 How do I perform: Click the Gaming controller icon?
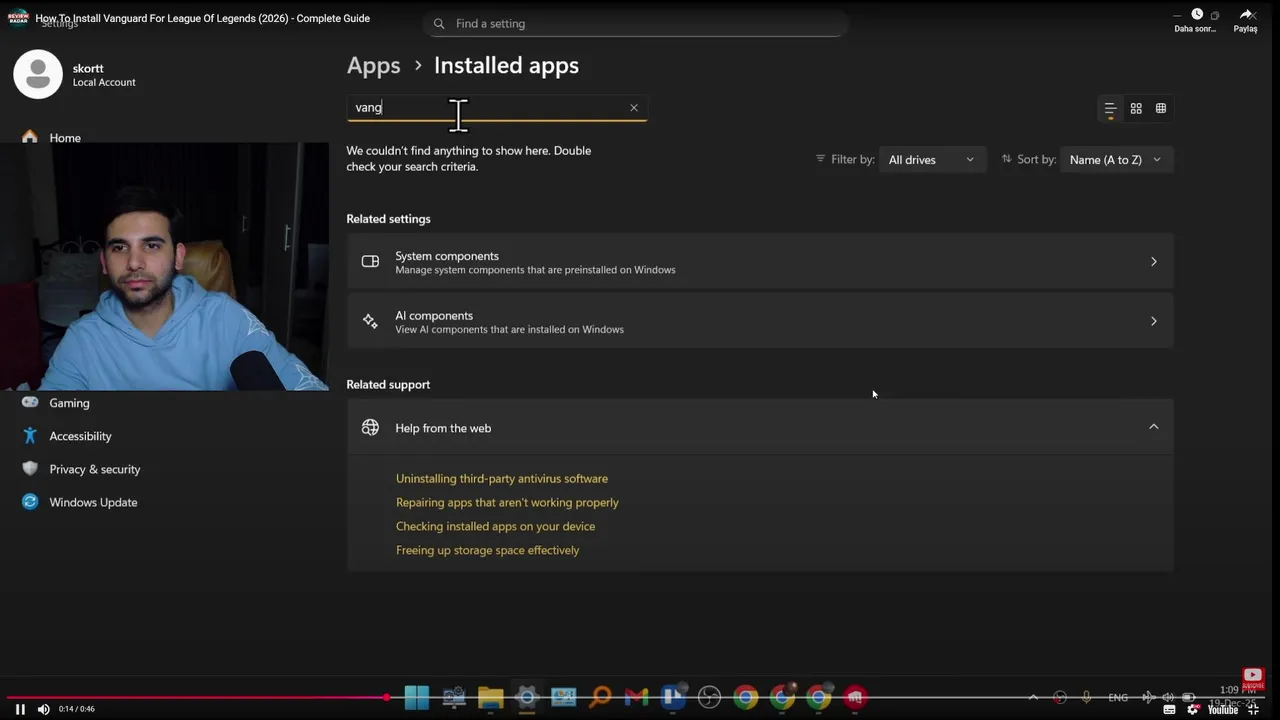[x=30, y=402]
